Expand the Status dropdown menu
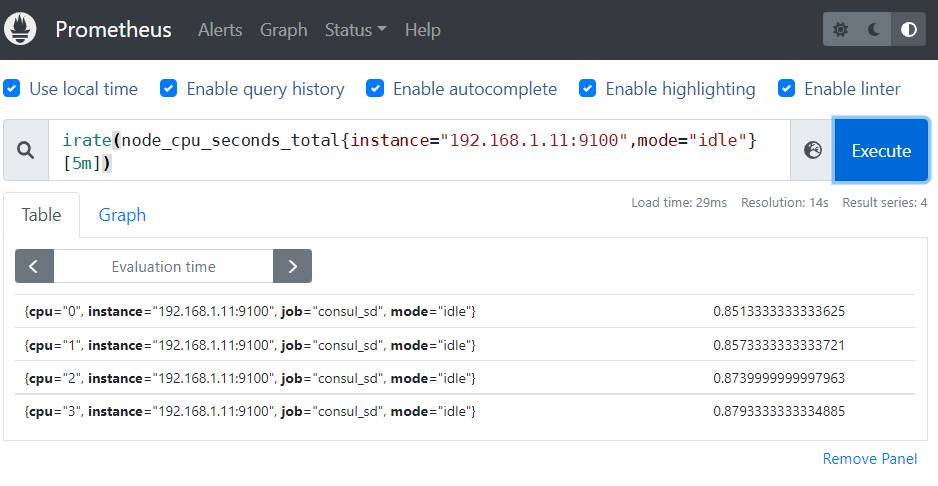938x486 pixels. [x=355, y=30]
